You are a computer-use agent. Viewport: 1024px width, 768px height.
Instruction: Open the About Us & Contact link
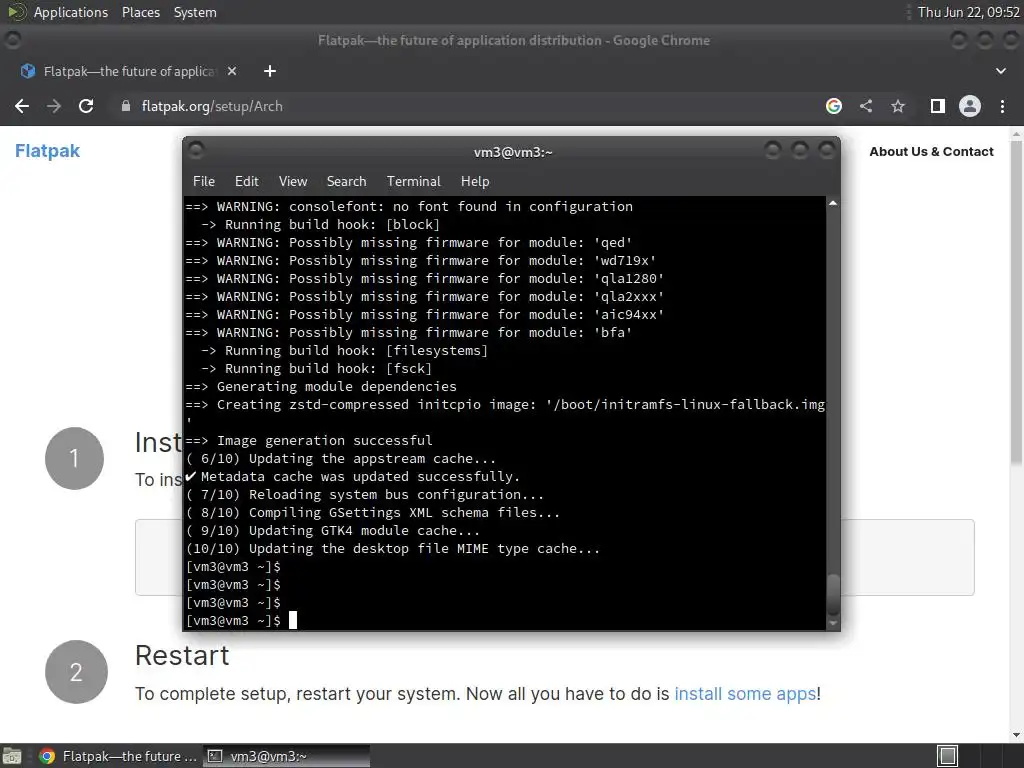tap(931, 152)
